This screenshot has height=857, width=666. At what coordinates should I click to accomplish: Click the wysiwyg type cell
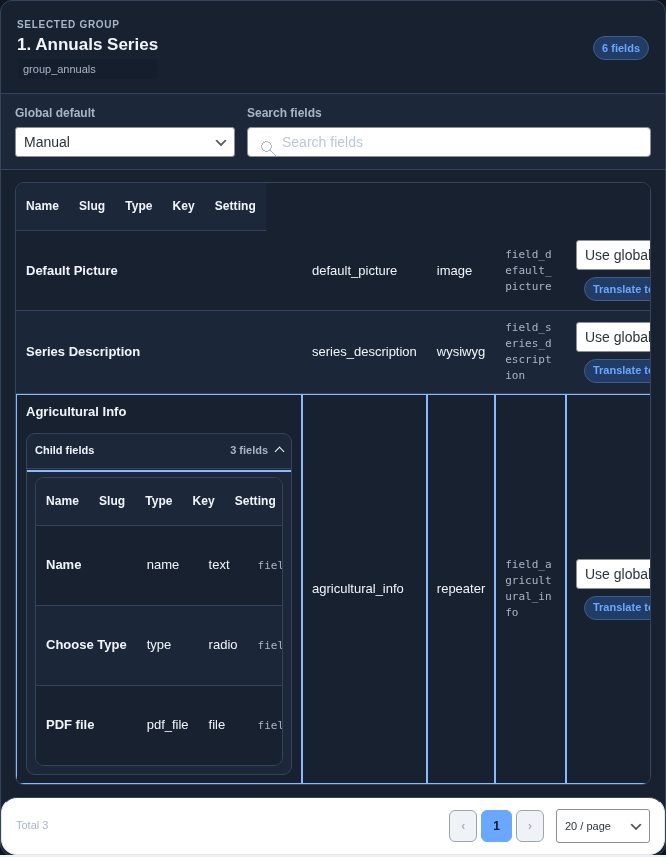(461, 352)
